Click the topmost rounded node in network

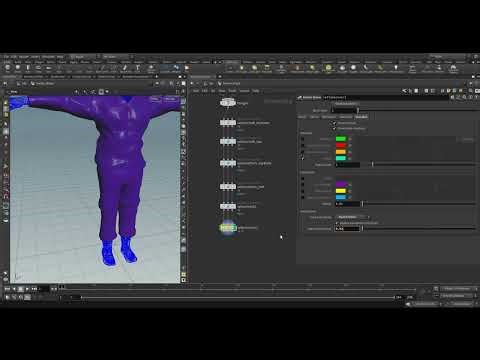click(228, 102)
